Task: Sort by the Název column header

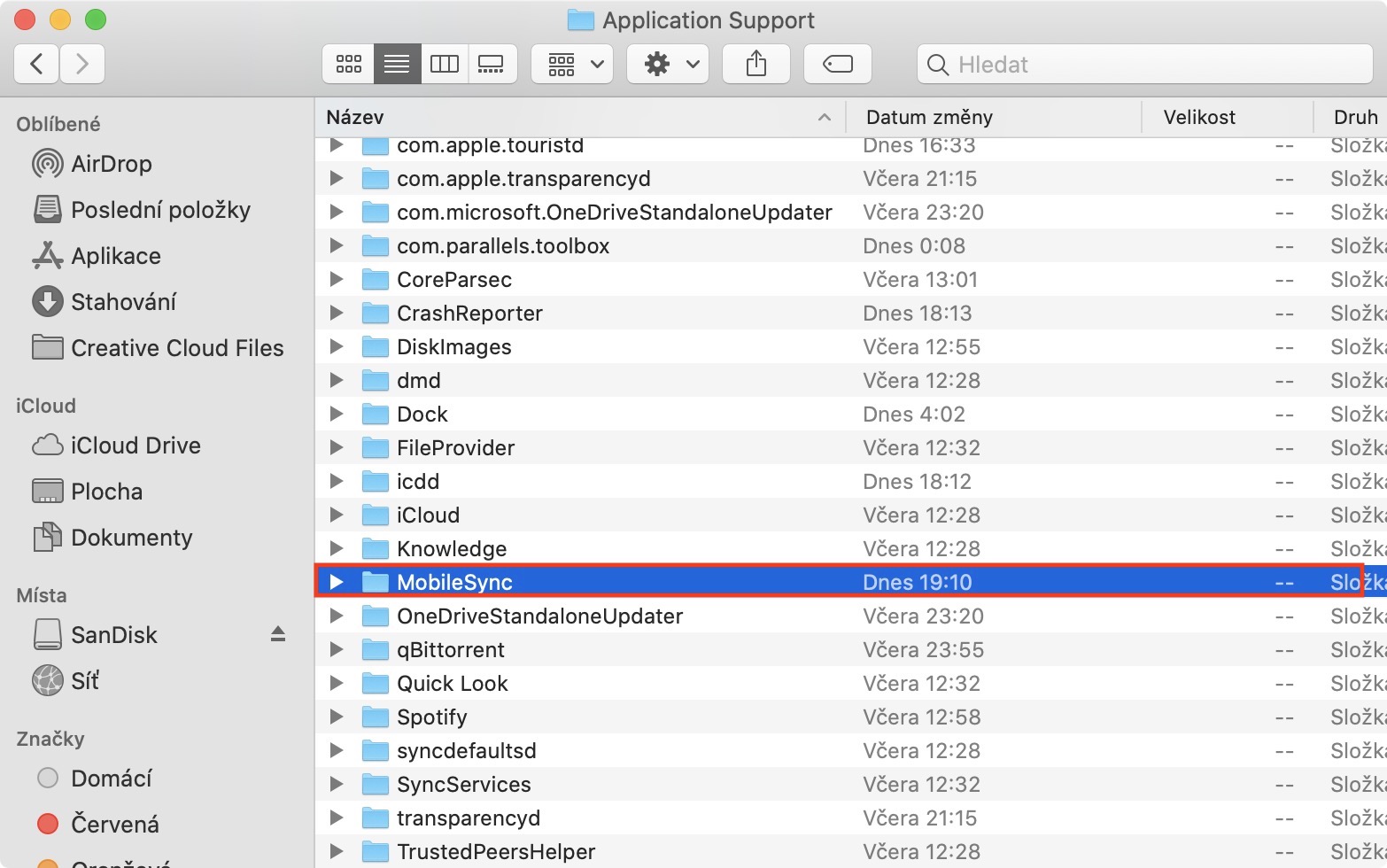Action: 580,117
